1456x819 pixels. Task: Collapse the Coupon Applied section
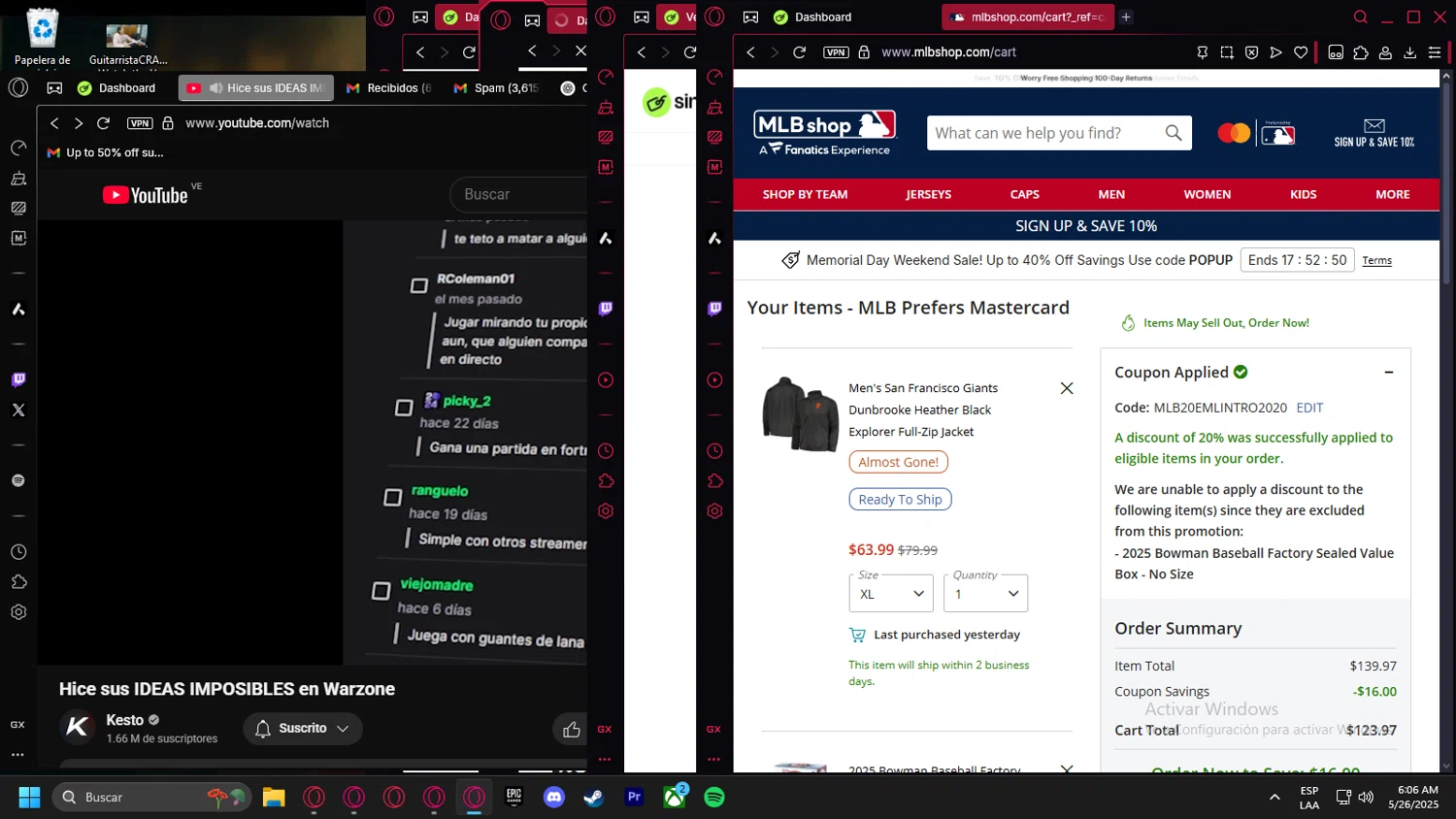pos(1389,372)
